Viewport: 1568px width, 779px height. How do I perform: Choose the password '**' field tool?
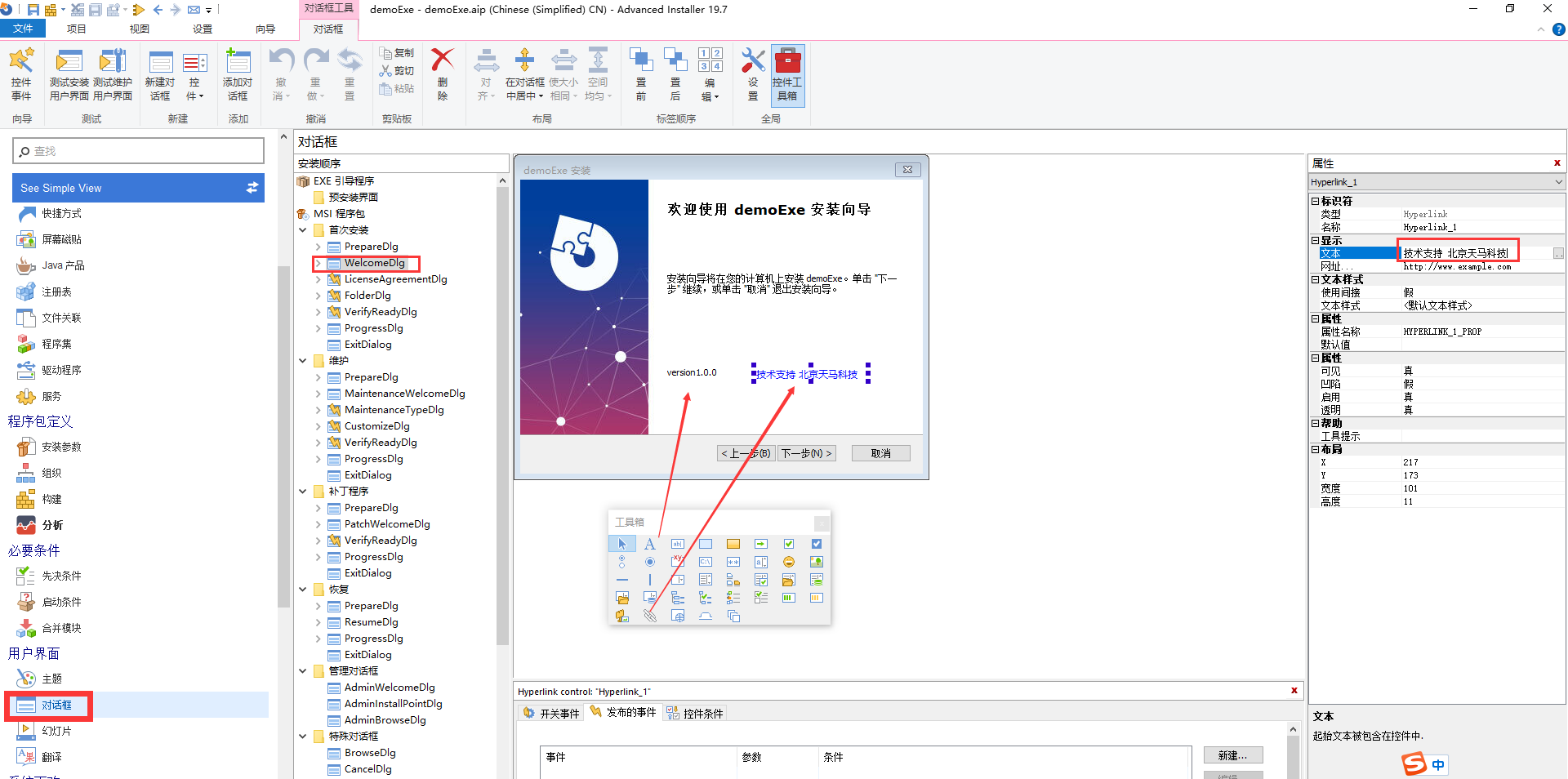click(733, 562)
